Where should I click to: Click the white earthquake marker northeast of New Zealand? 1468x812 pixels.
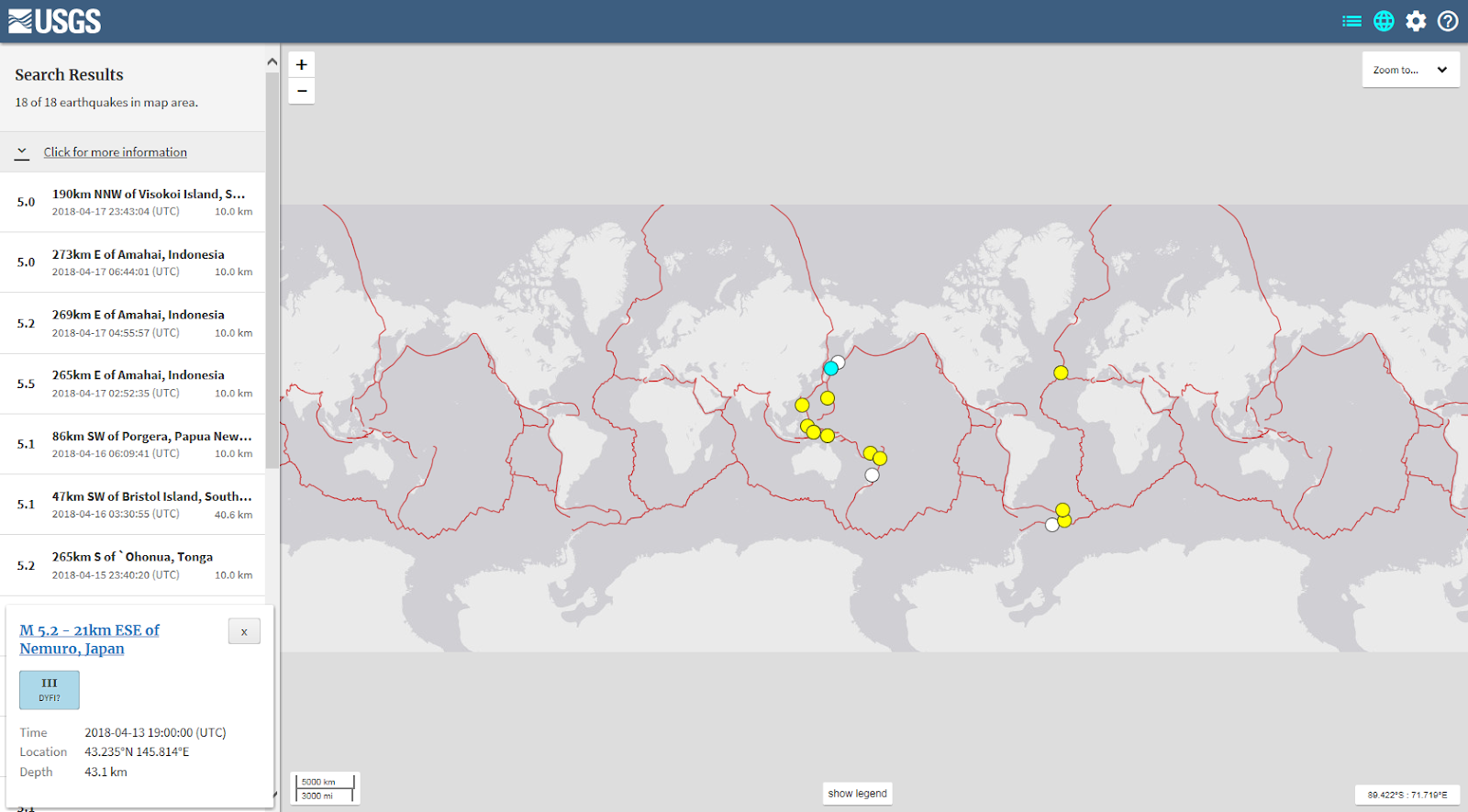[x=873, y=475]
